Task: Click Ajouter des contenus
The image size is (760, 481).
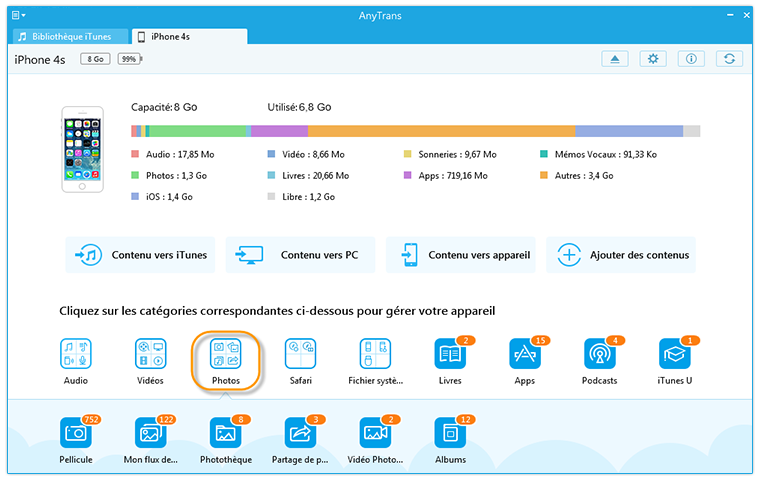Action: [x=621, y=255]
